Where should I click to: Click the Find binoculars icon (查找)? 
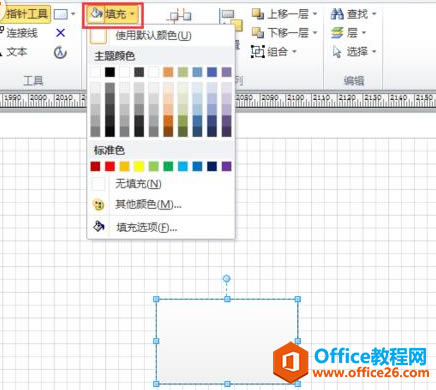pyautogui.click(x=337, y=14)
